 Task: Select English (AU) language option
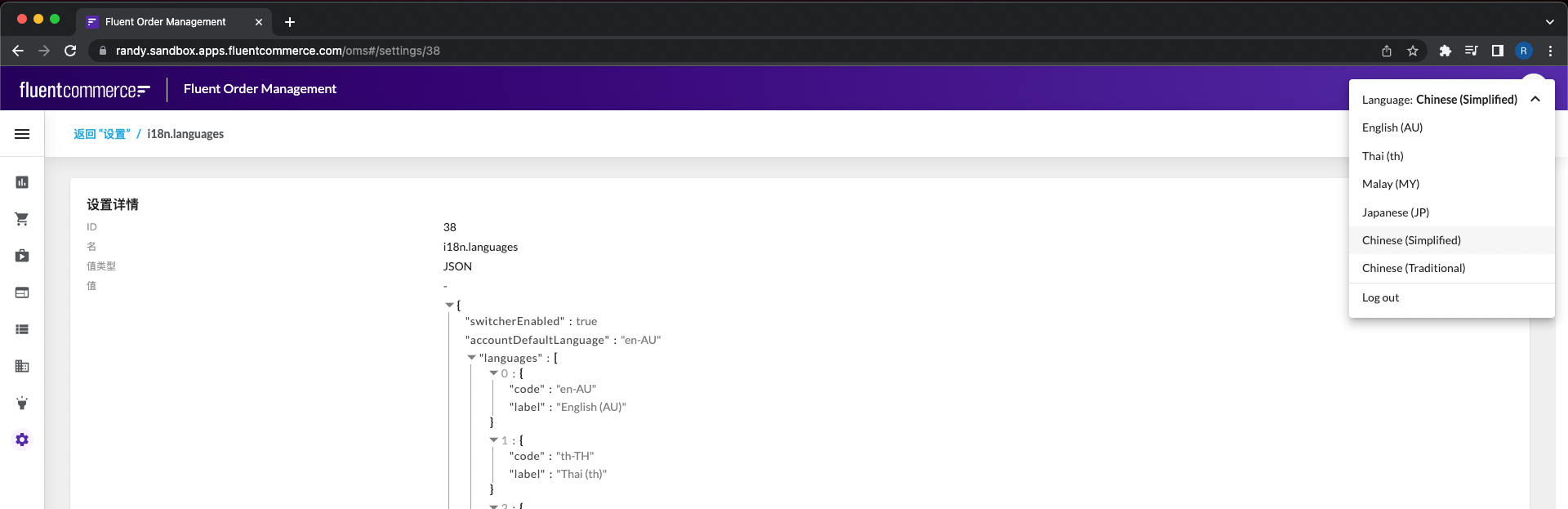point(1392,127)
